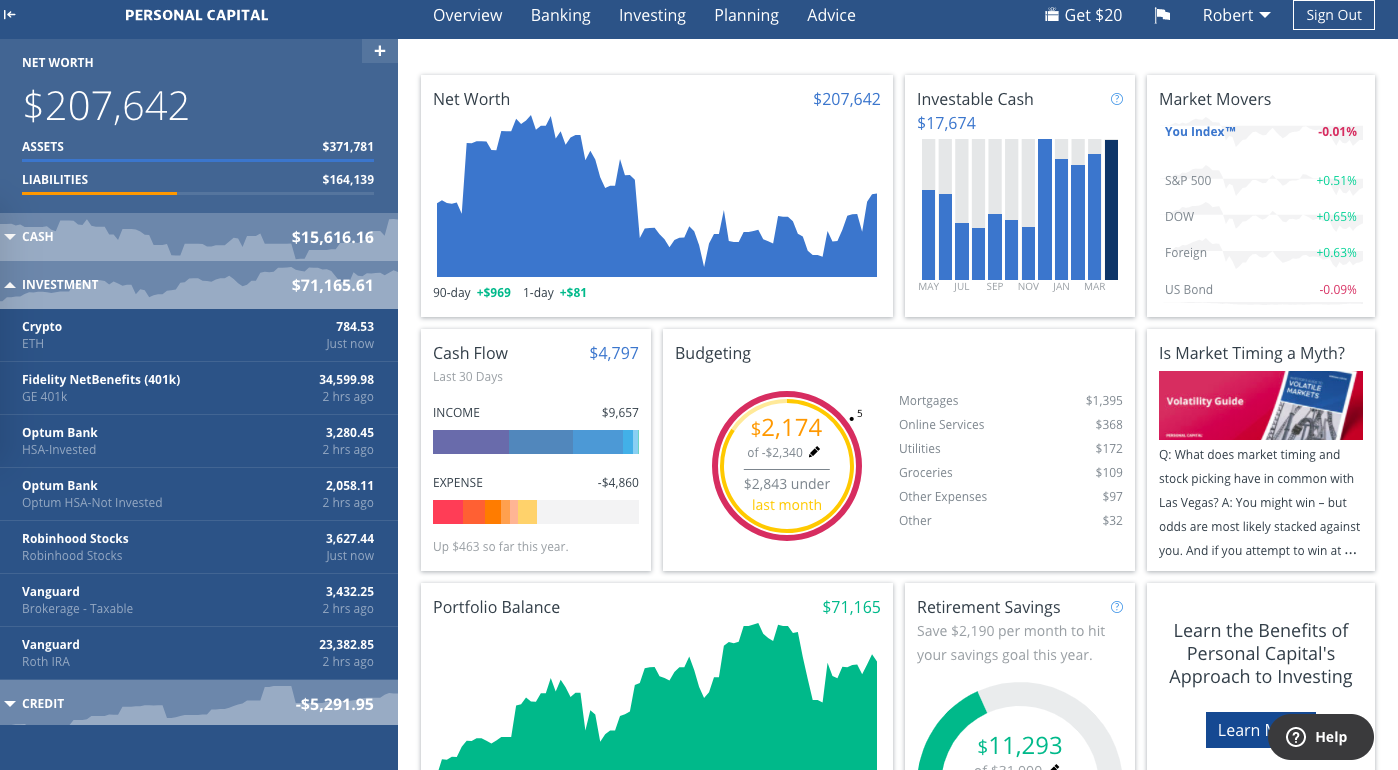Open the Net Worth card title

tap(471, 99)
